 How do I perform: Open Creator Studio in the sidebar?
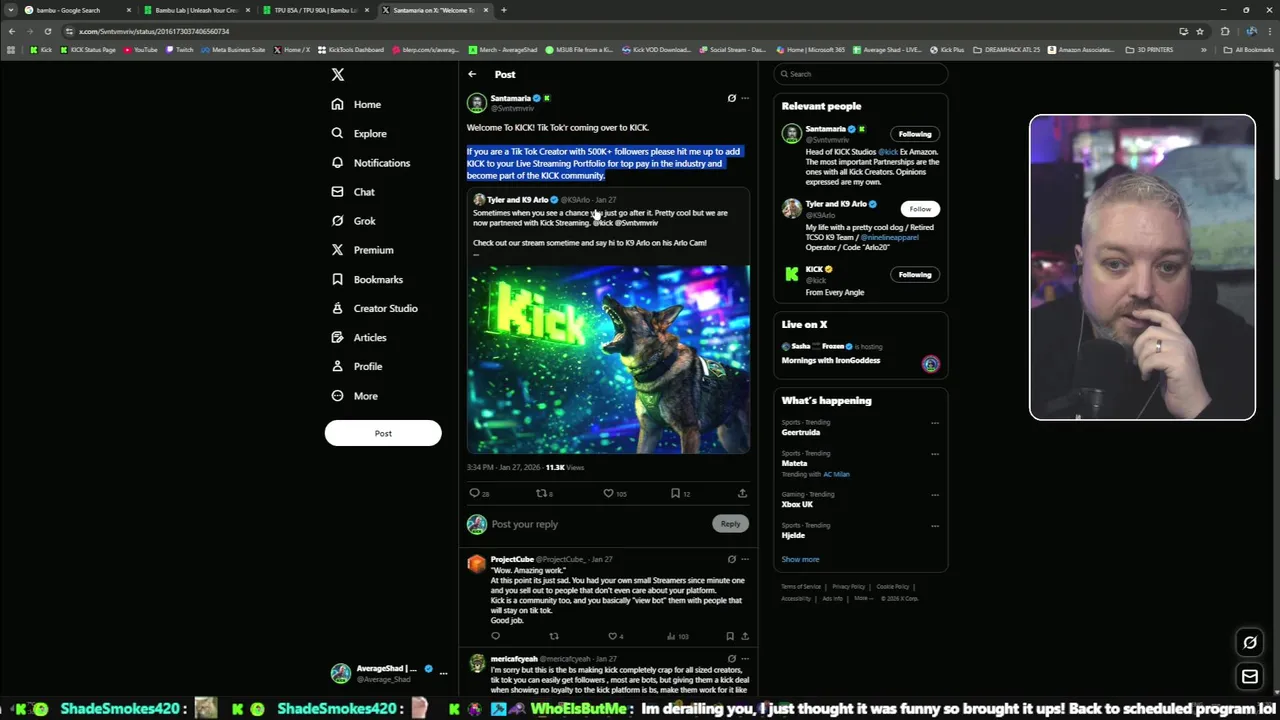pos(374,308)
